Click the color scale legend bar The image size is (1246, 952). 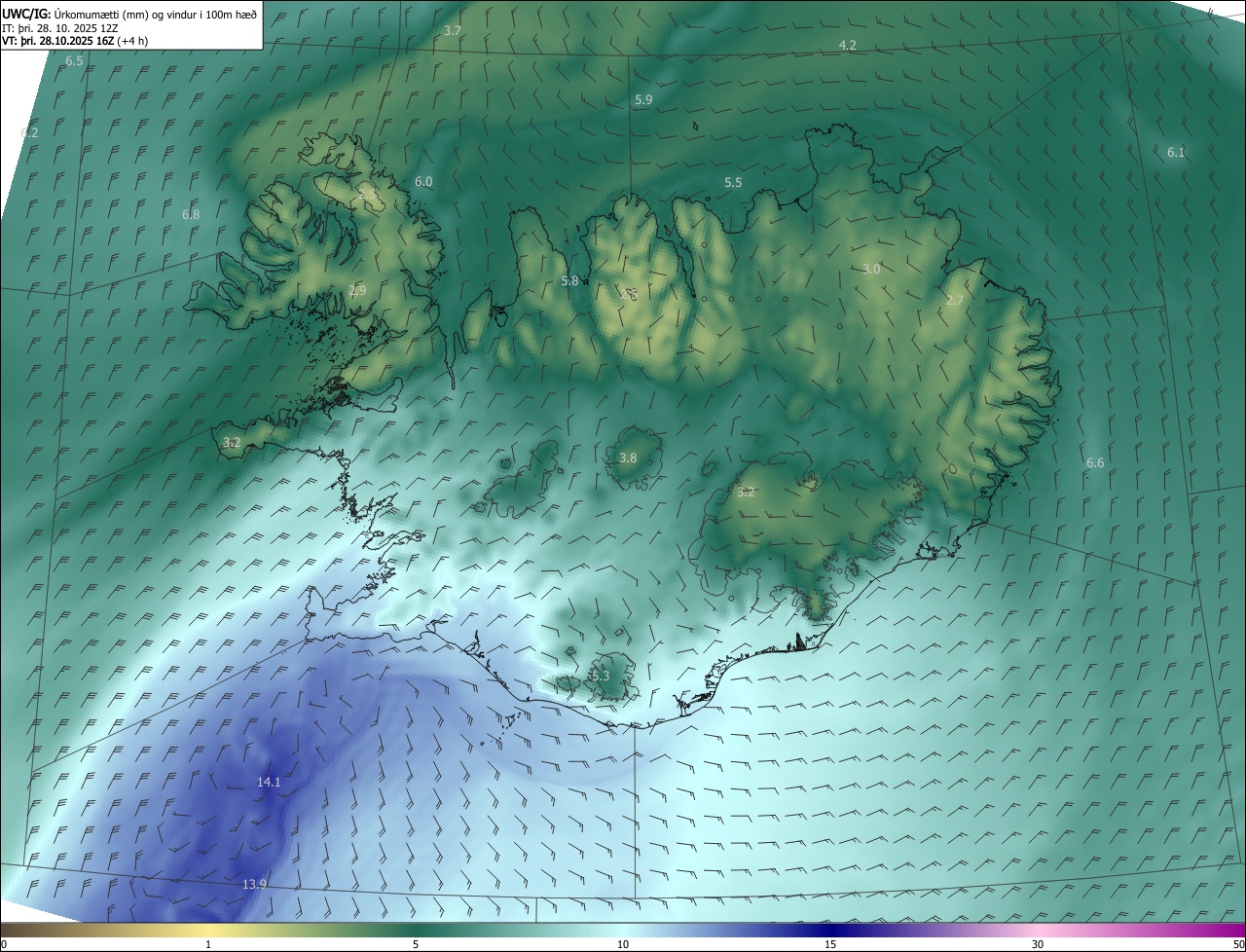(x=623, y=930)
